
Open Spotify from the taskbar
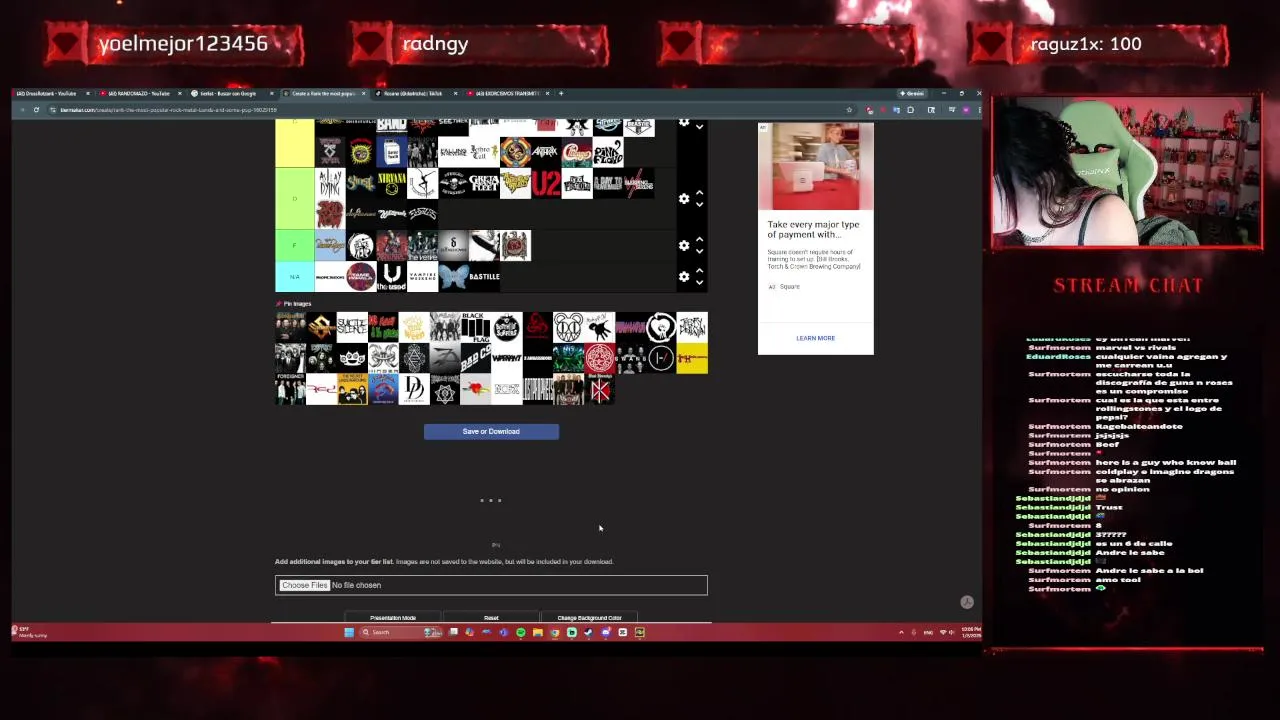521,632
